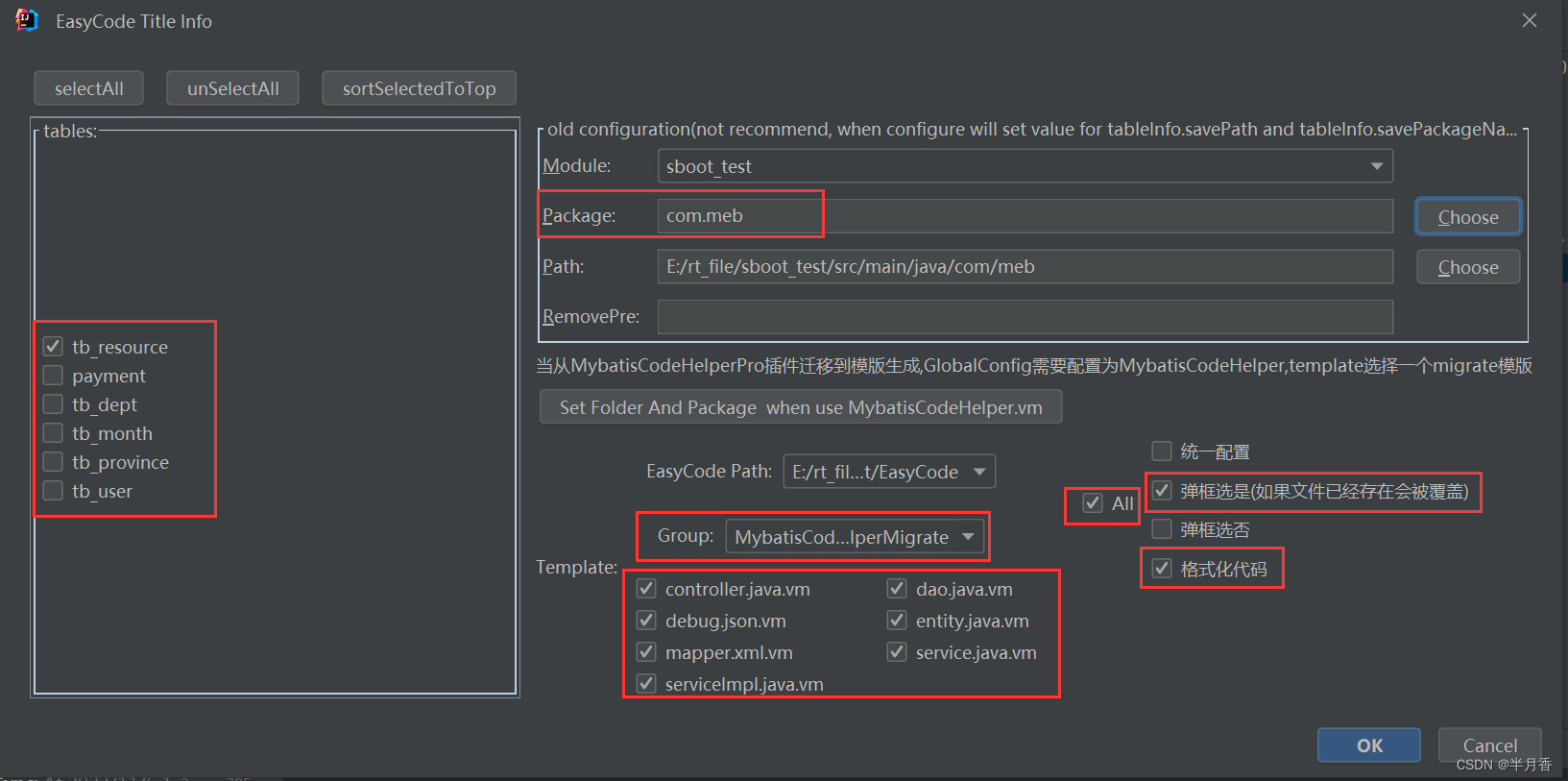
Task: Open the EasyCode Path dropdown
Action: [x=889, y=472]
